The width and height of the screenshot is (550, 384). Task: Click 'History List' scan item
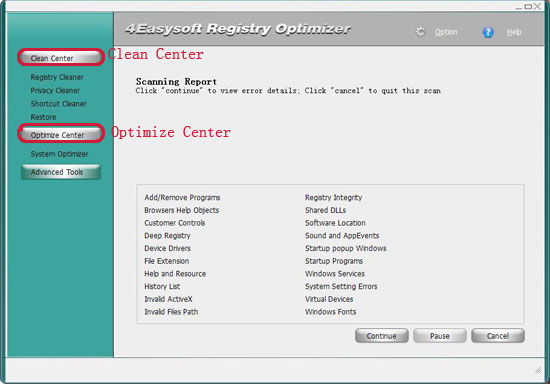point(162,287)
